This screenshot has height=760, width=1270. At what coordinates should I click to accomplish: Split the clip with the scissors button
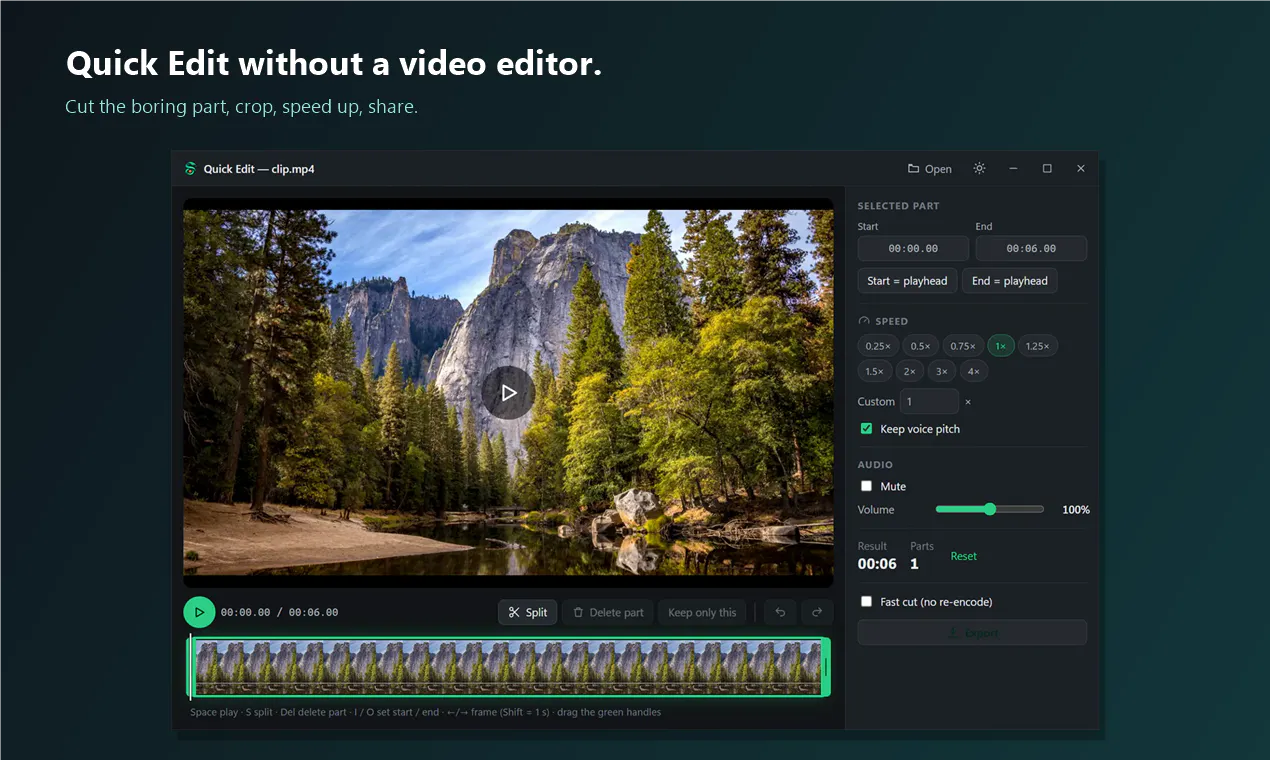click(528, 612)
